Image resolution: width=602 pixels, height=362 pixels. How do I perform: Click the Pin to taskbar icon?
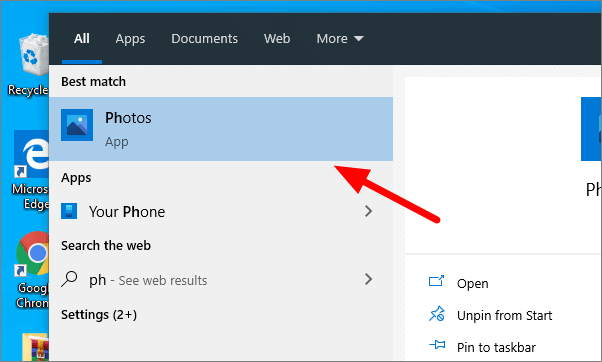(437, 344)
